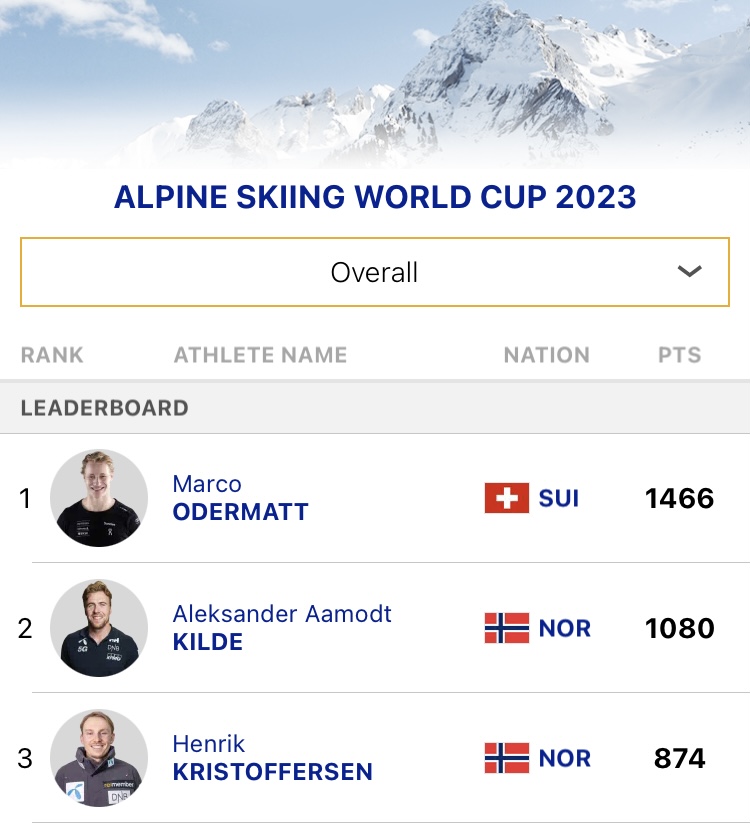Image resolution: width=750 pixels, height=828 pixels.
Task: Click the PTS column header
Action: (x=679, y=355)
